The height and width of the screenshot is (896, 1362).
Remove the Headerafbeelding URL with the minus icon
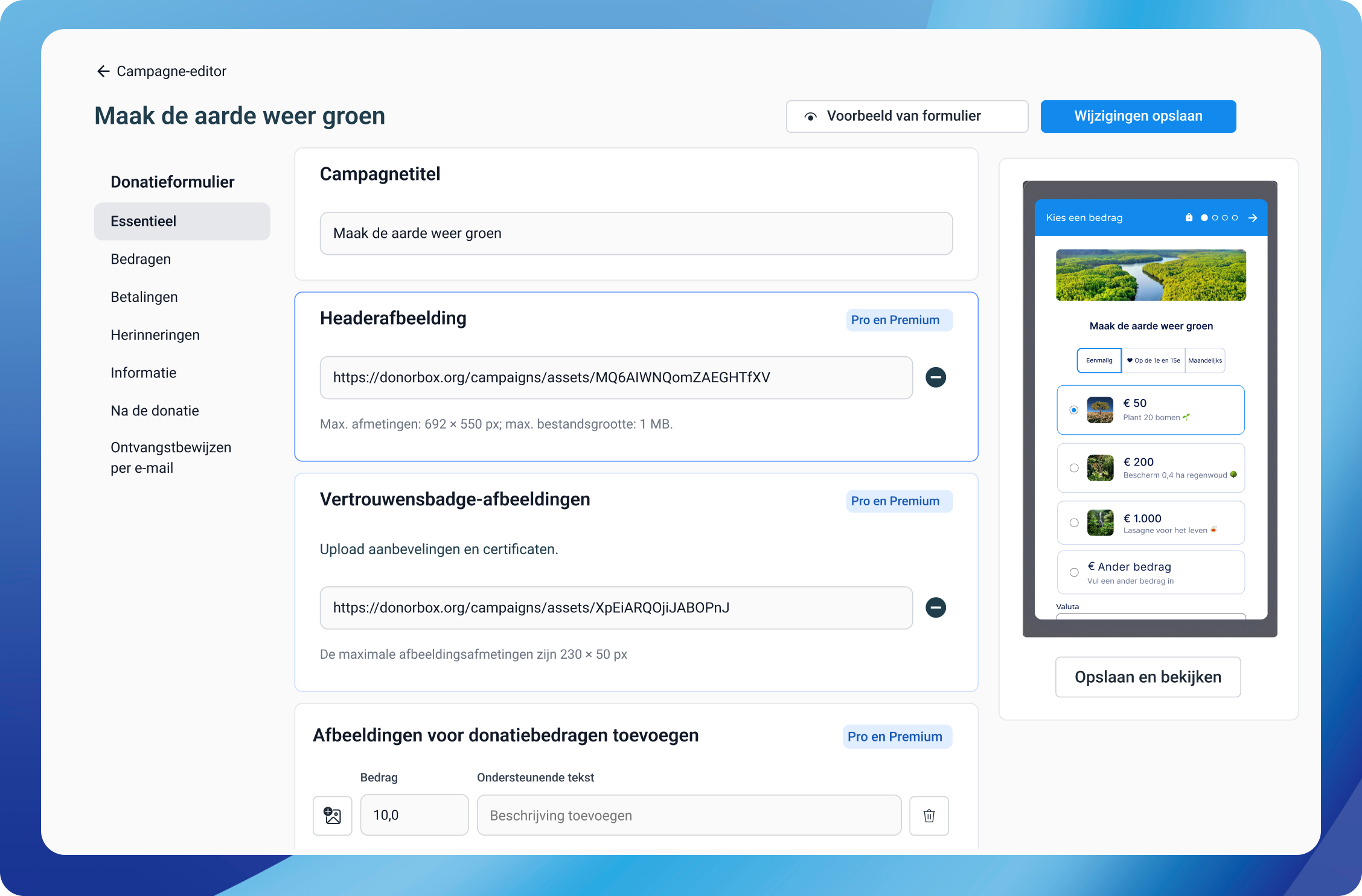tap(936, 377)
